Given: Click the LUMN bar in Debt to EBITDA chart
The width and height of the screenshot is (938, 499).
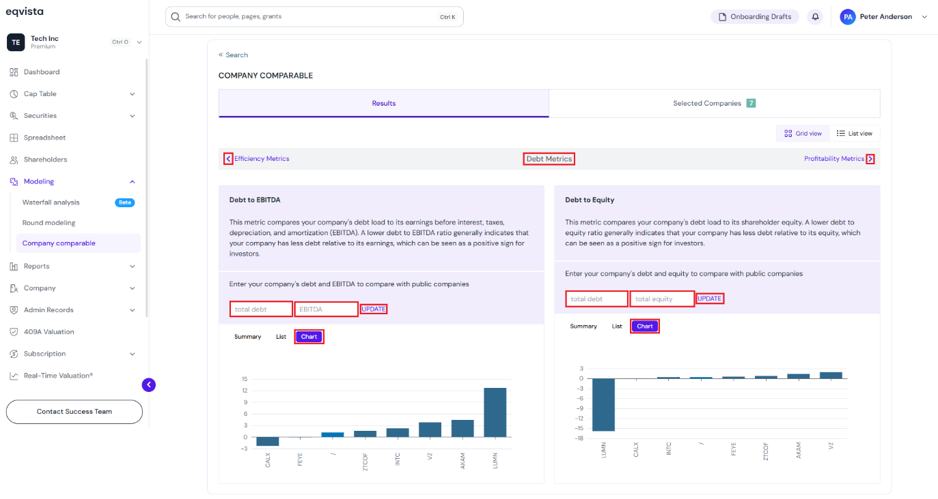Looking at the screenshot, I should click(x=495, y=412).
